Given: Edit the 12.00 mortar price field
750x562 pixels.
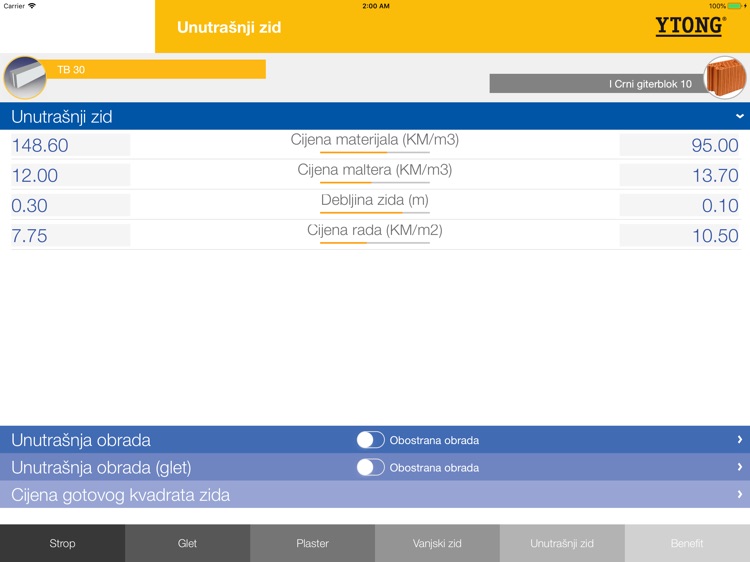Looking at the screenshot, I should tap(70, 175).
